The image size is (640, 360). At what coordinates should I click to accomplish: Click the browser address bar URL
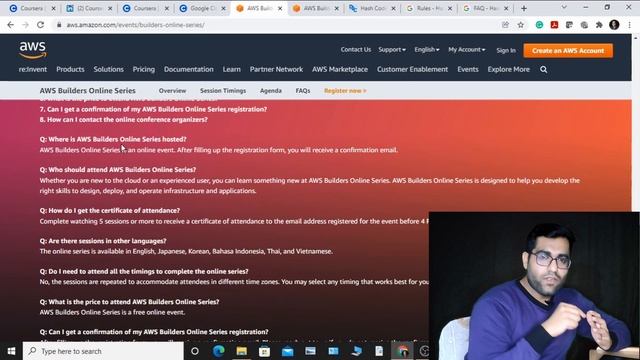pos(136,25)
